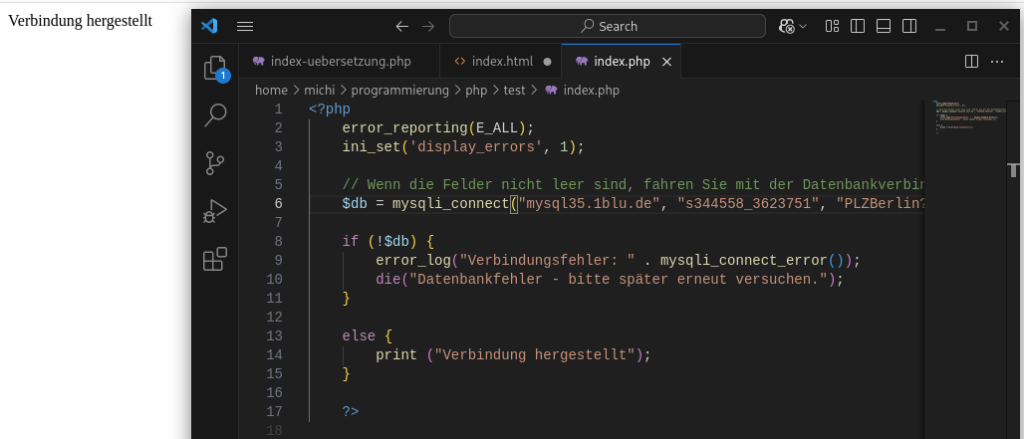Click the 'else {' line

pyautogui.click(x=367, y=336)
